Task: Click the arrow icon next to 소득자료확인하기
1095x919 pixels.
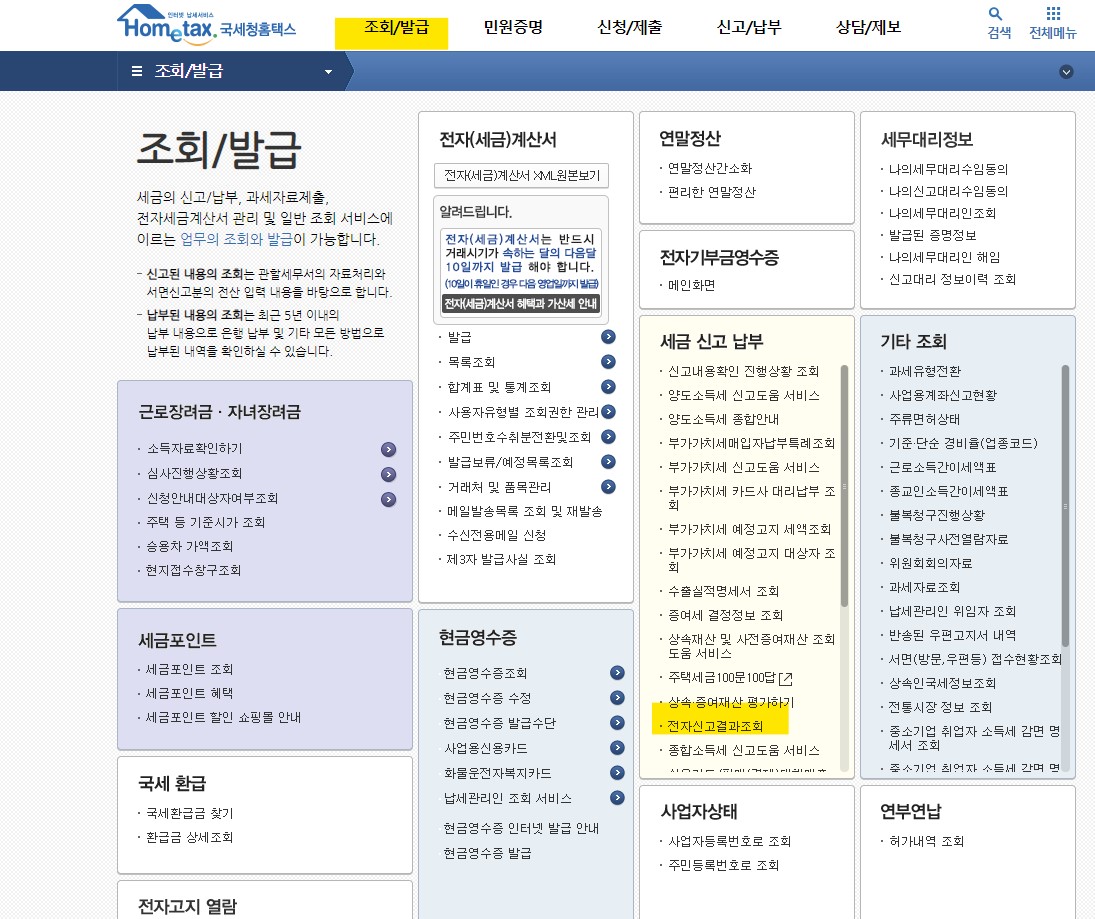Action: [389, 450]
